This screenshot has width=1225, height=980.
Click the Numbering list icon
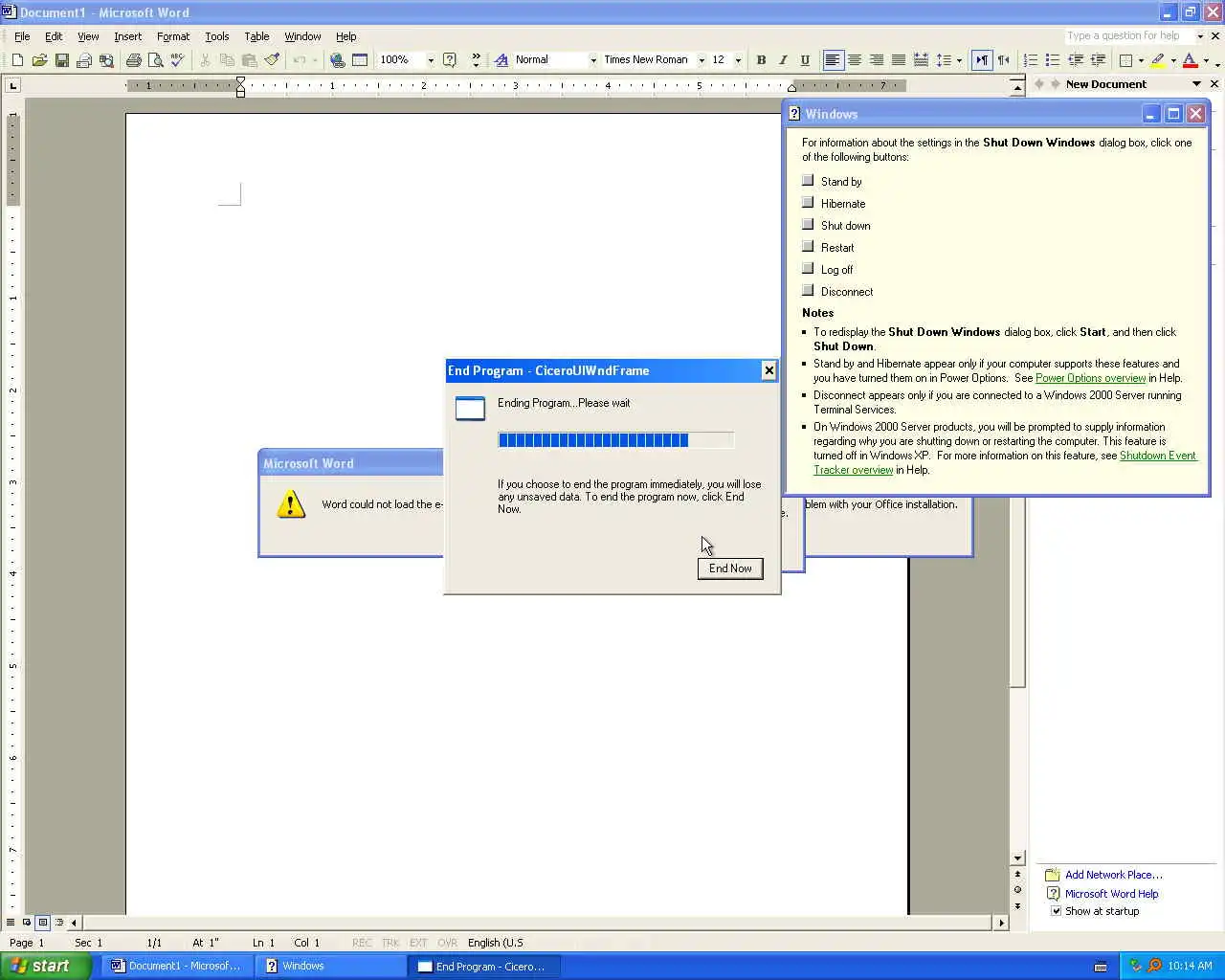click(1031, 59)
